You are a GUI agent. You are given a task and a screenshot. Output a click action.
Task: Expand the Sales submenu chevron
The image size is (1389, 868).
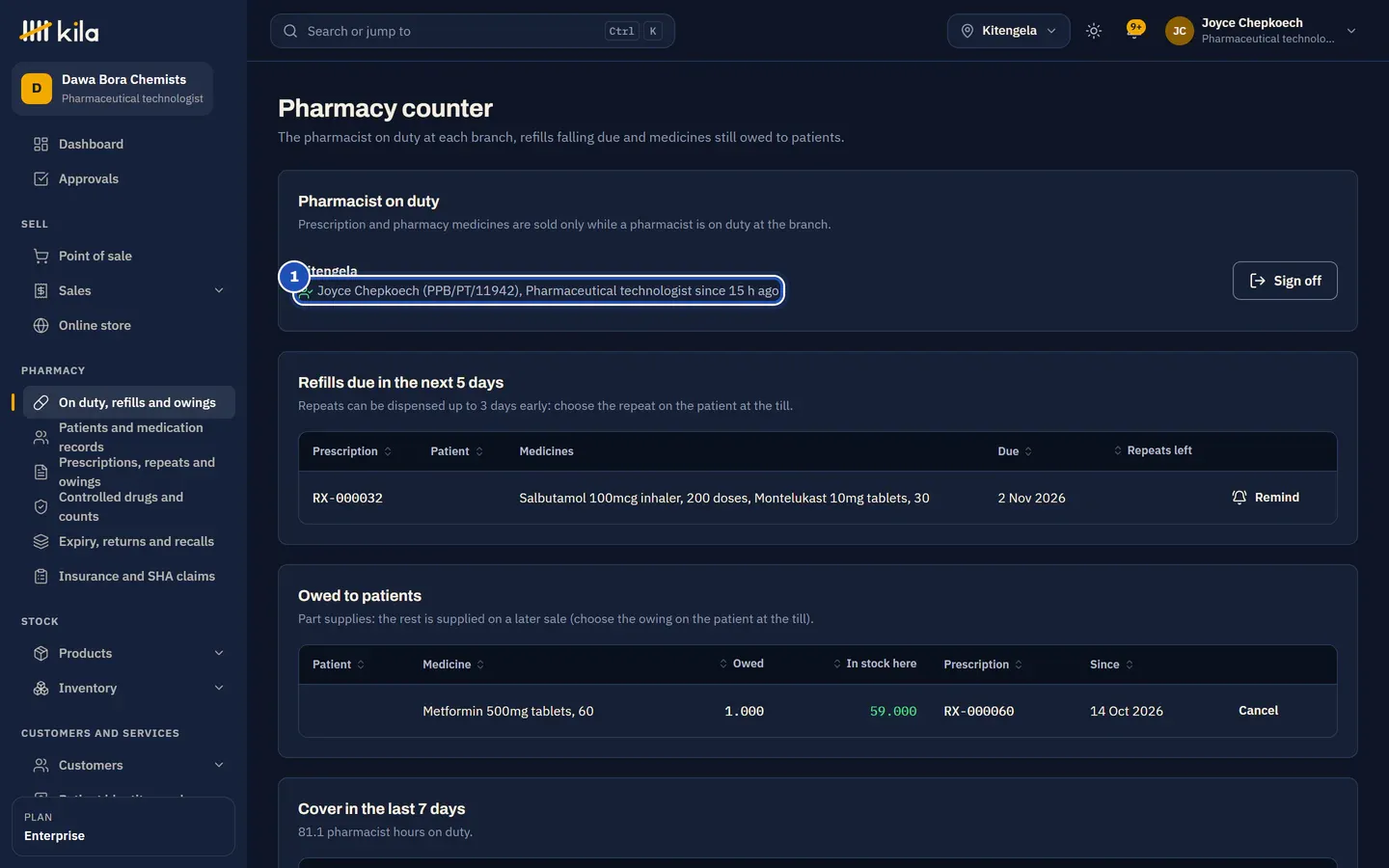point(219,291)
